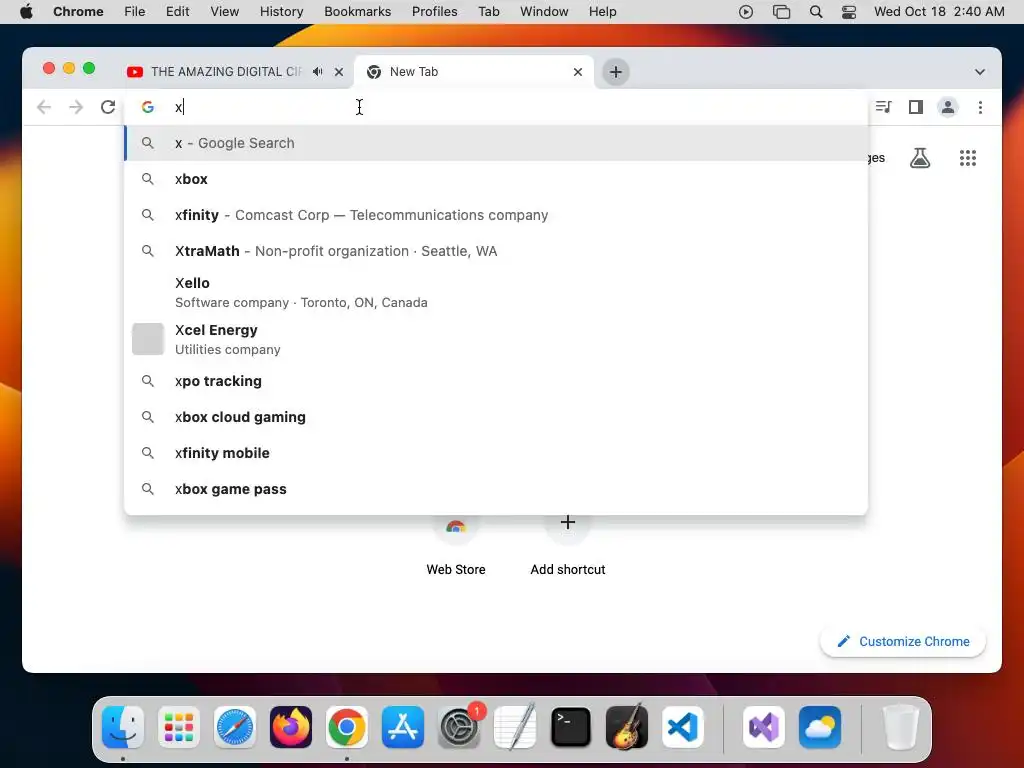Go back with the back arrow
This screenshot has width=1024, height=768.
pos(44,107)
